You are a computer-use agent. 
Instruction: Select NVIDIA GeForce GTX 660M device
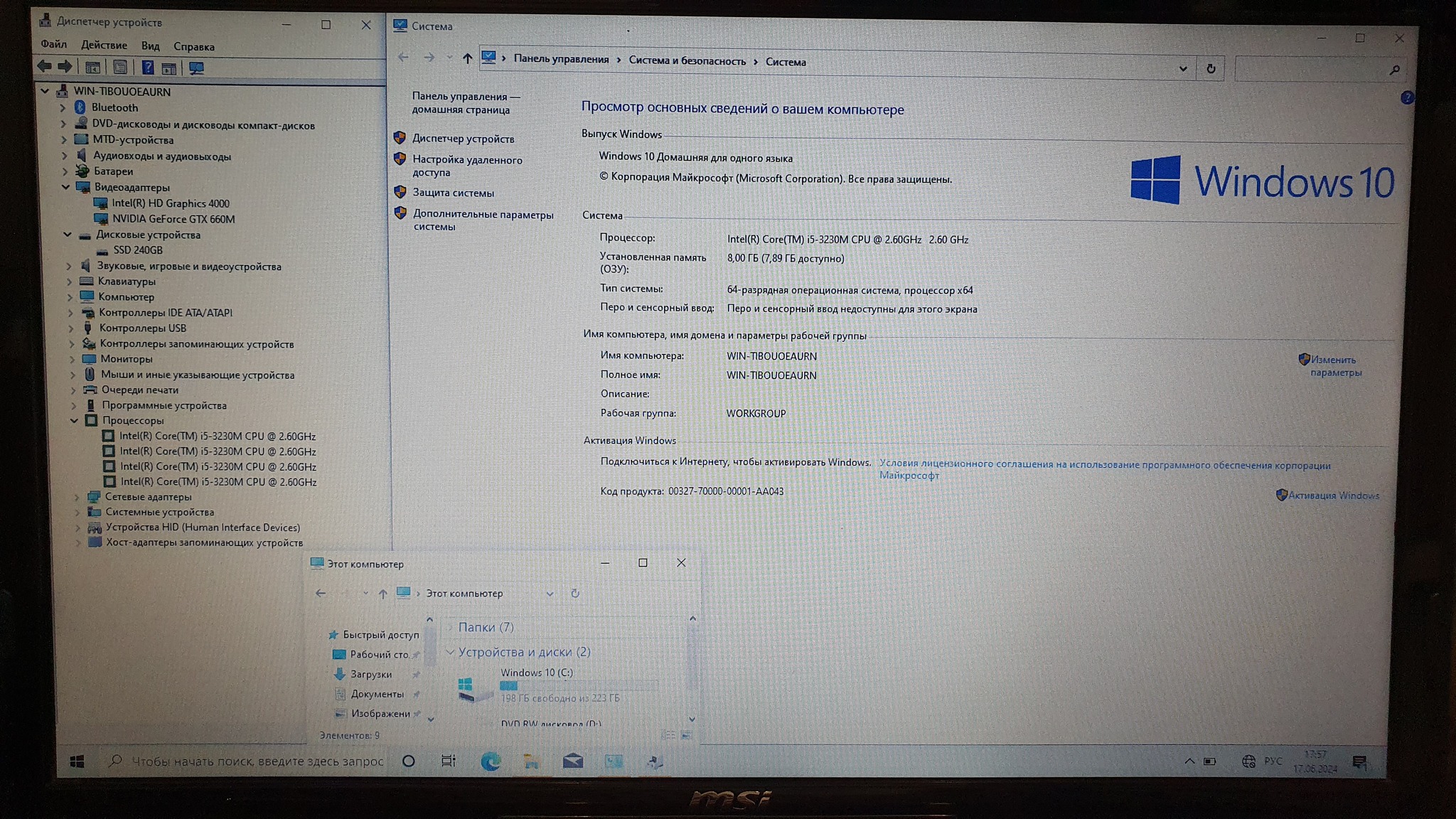click(x=173, y=219)
